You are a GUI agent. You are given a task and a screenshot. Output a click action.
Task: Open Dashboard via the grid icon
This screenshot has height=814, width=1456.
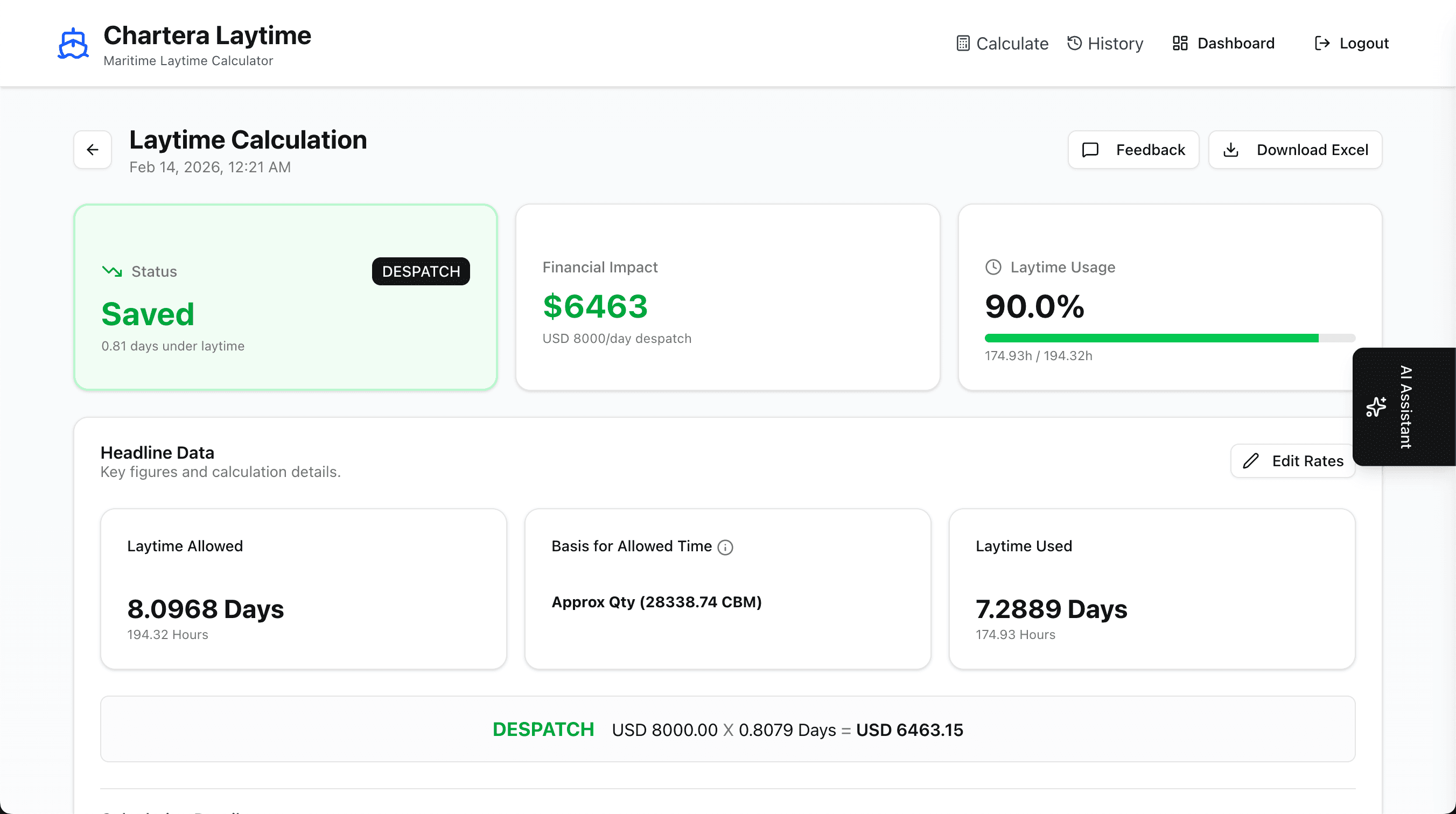tap(1180, 43)
